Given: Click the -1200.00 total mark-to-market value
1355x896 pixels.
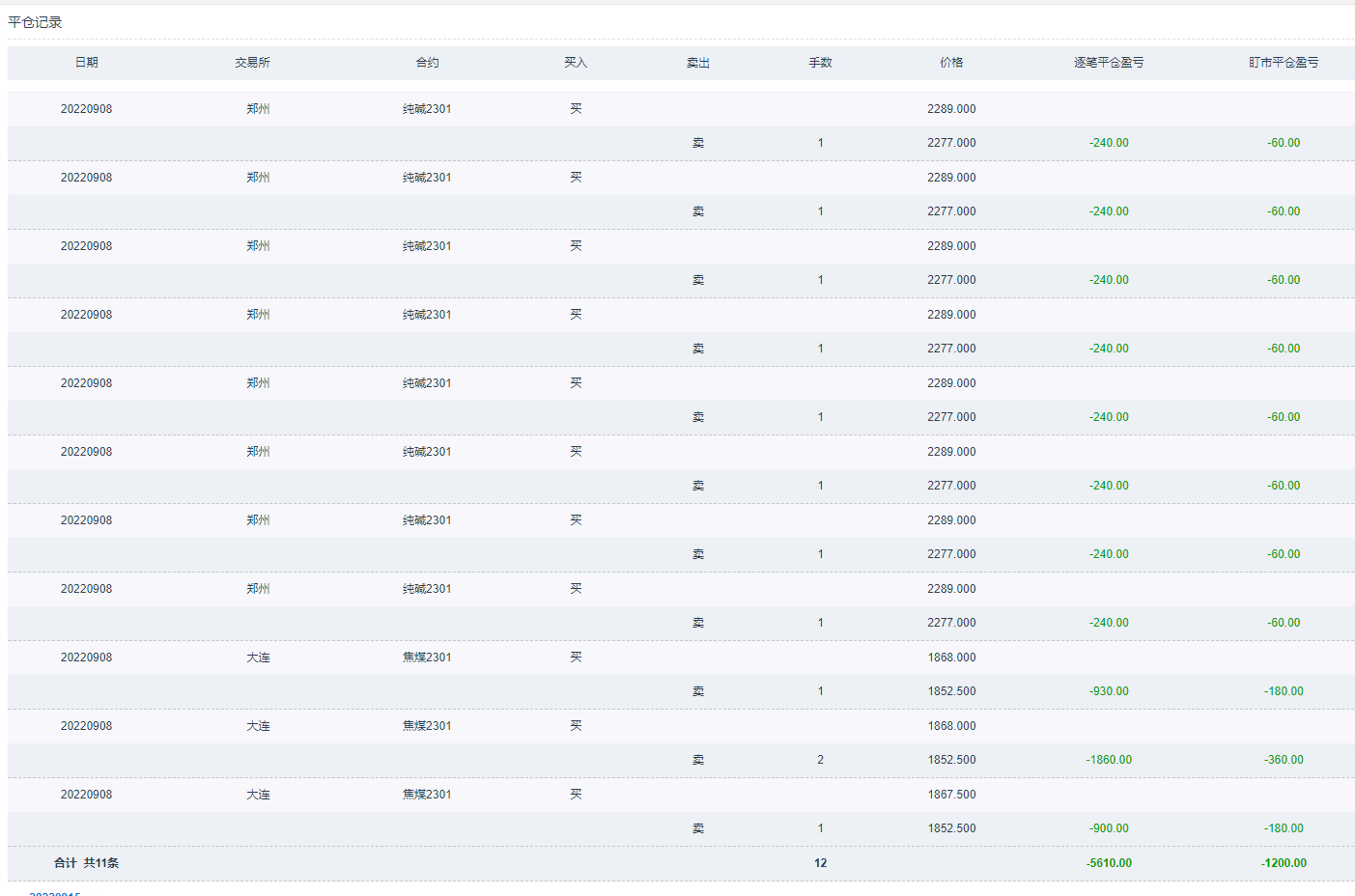Looking at the screenshot, I should (1284, 863).
